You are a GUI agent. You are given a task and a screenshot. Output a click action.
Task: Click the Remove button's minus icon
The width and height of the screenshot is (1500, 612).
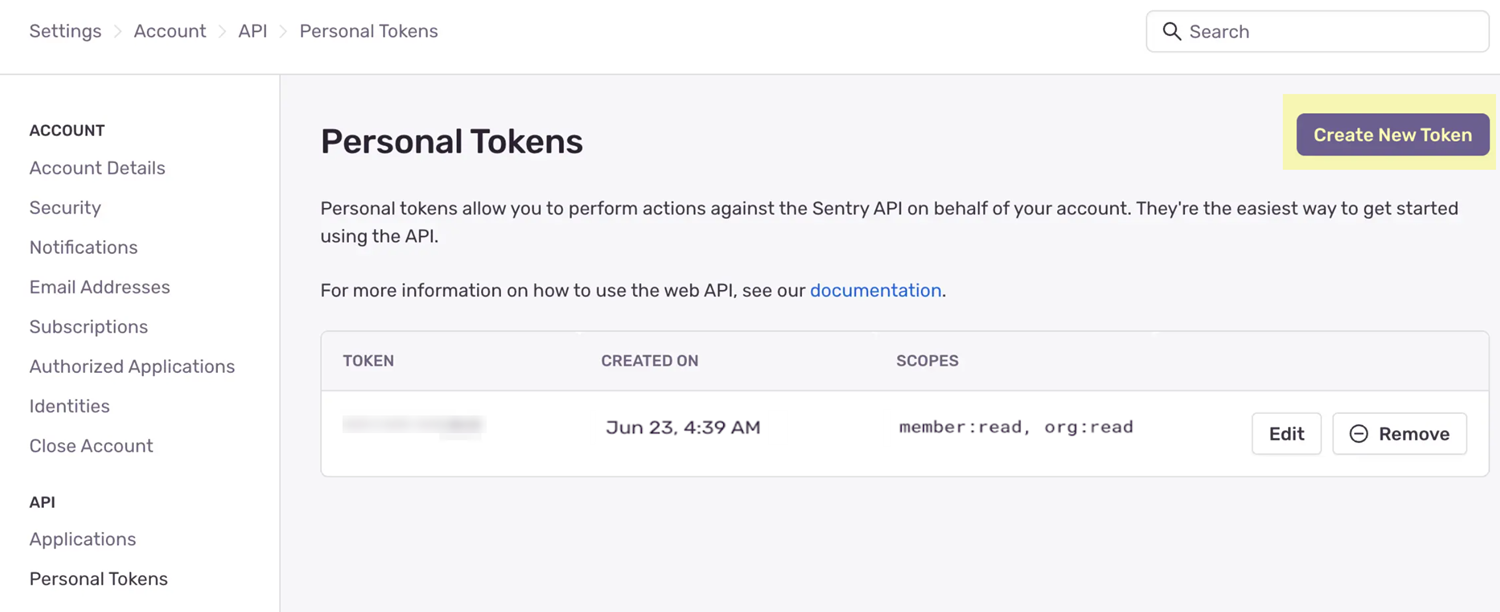click(1358, 434)
